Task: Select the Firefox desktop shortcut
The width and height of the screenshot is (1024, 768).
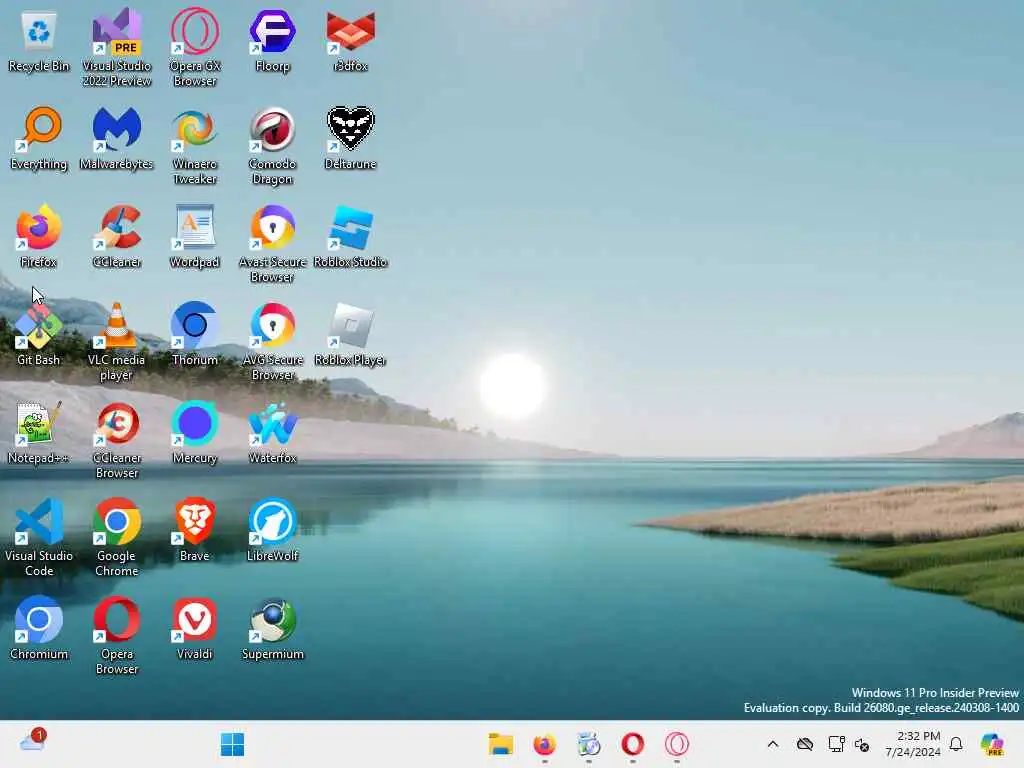Action: pos(39,236)
